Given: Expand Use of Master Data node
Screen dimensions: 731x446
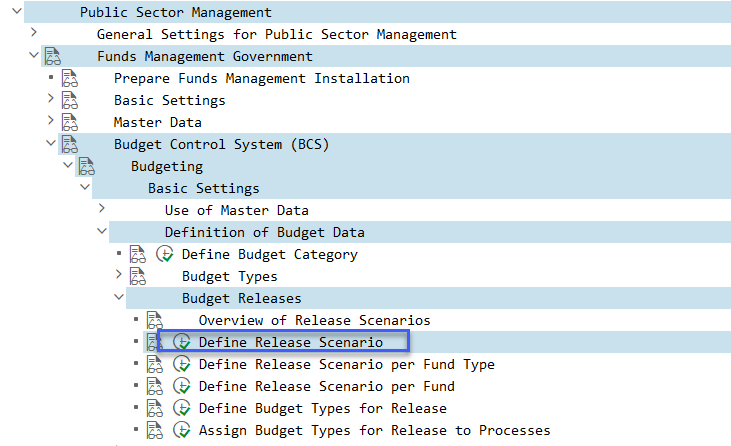Looking at the screenshot, I should click(x=102, y=208).
